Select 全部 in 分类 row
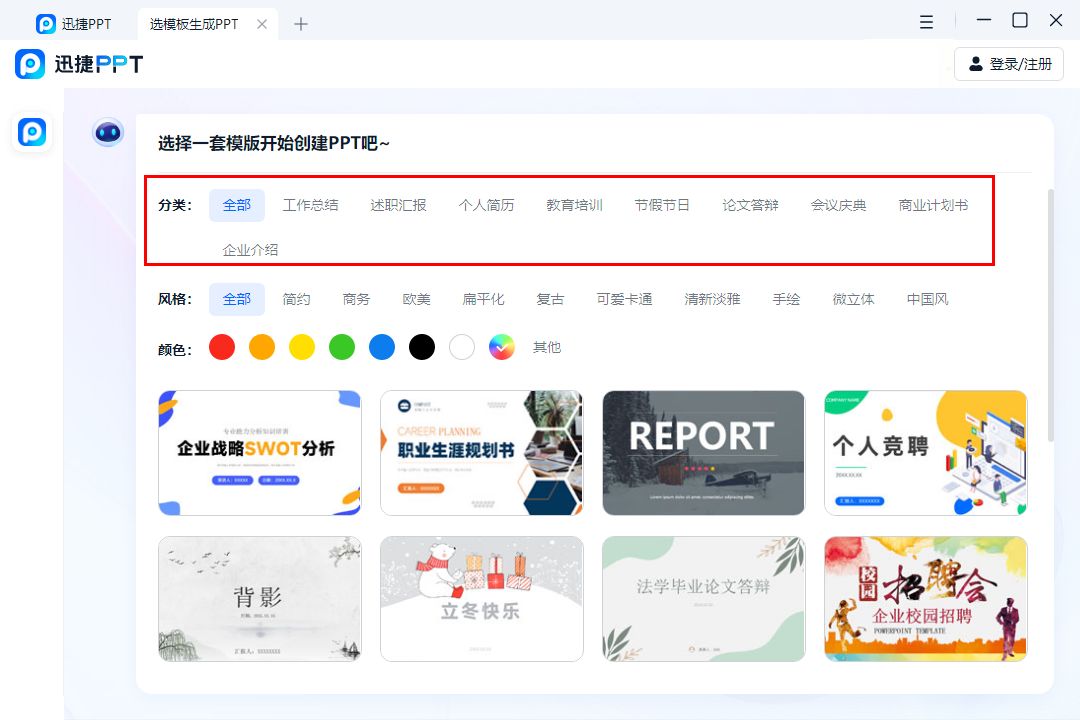 tap(237, 205)
